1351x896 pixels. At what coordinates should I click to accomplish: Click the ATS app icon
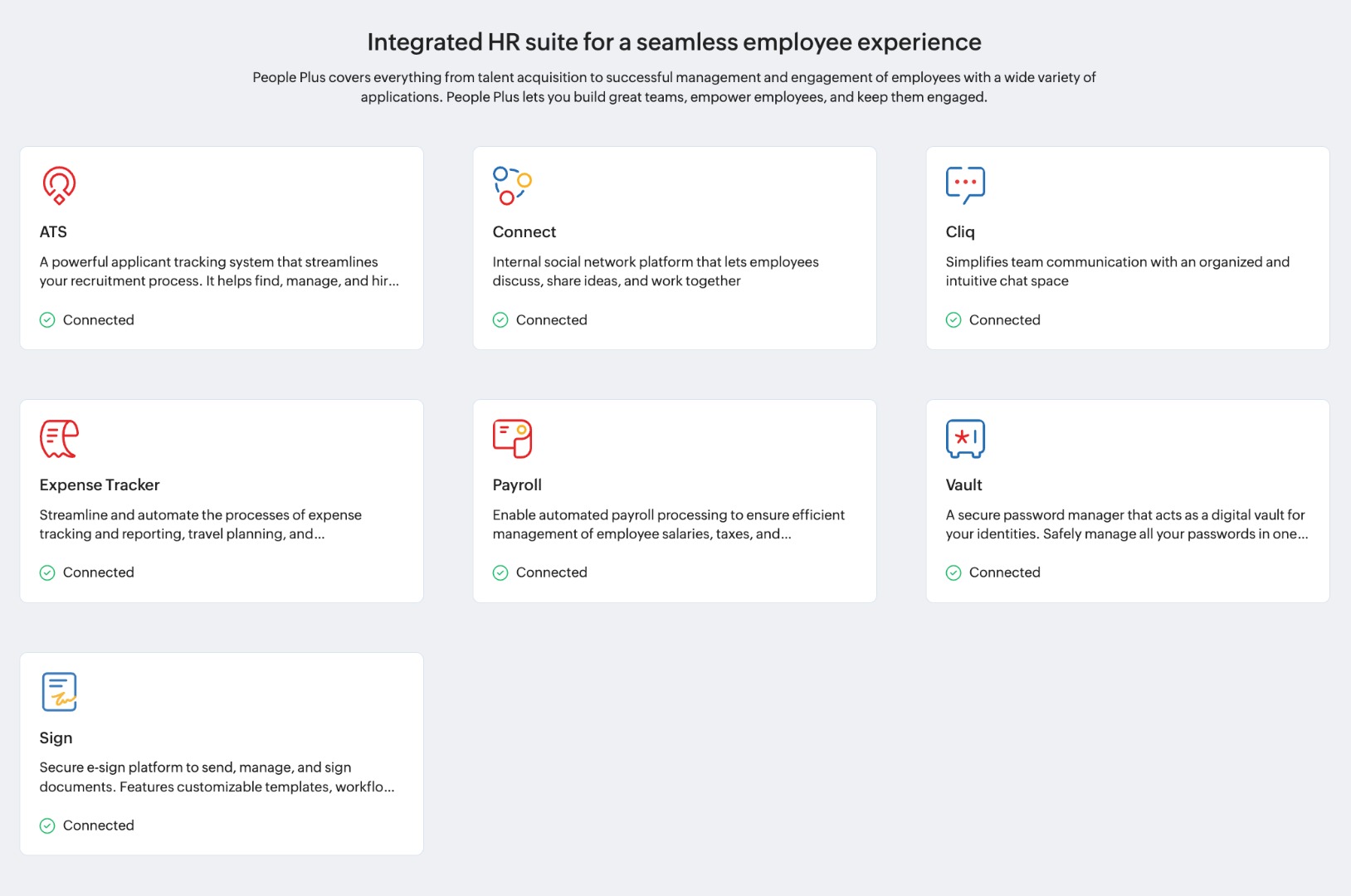[59, 185]
